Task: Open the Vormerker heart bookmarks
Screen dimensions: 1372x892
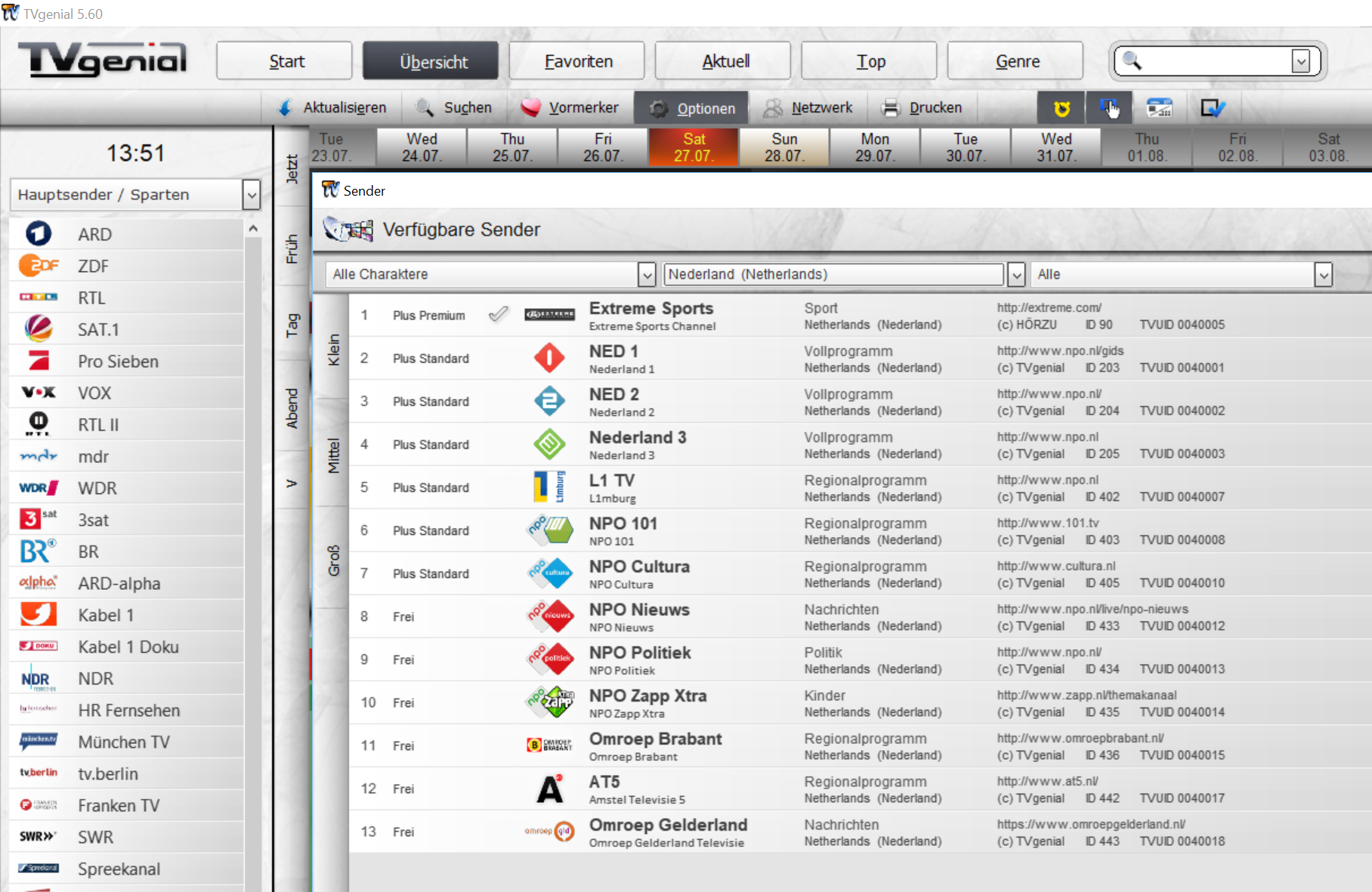Action: (570, 108)
